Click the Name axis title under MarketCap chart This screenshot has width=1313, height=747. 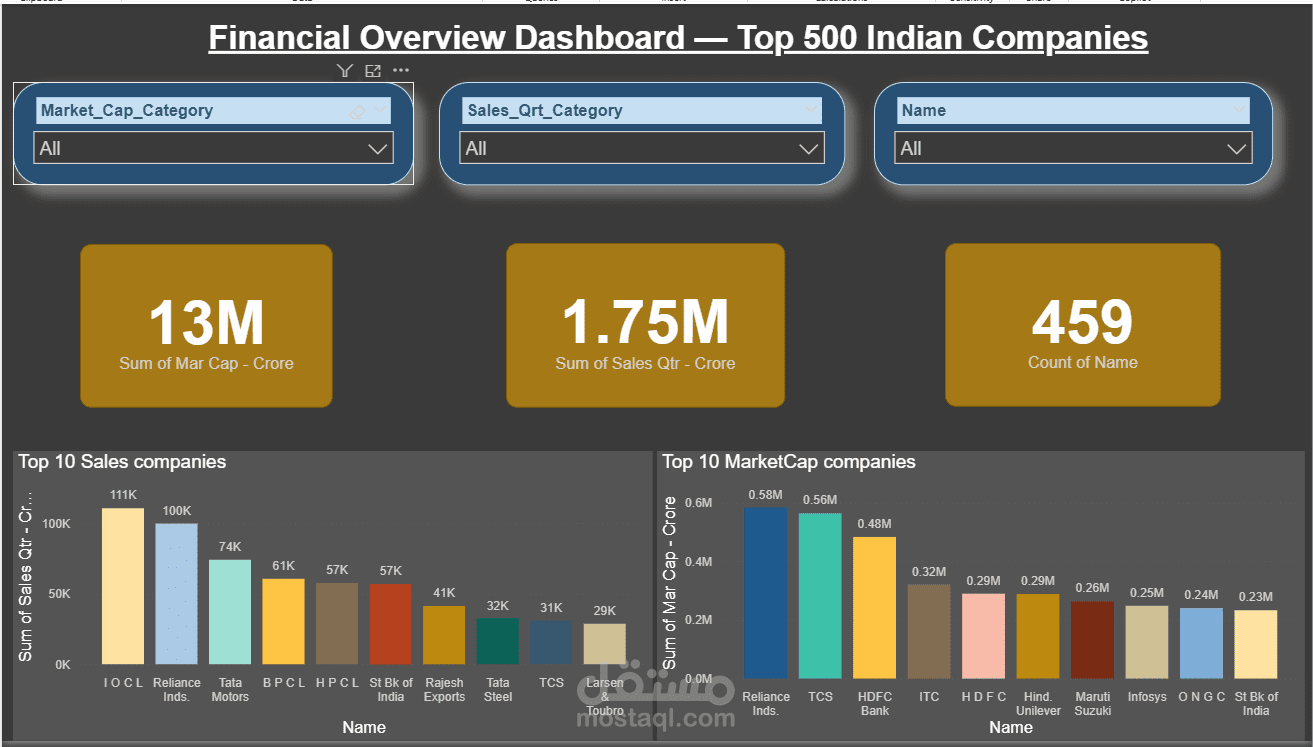point(1010,727)
